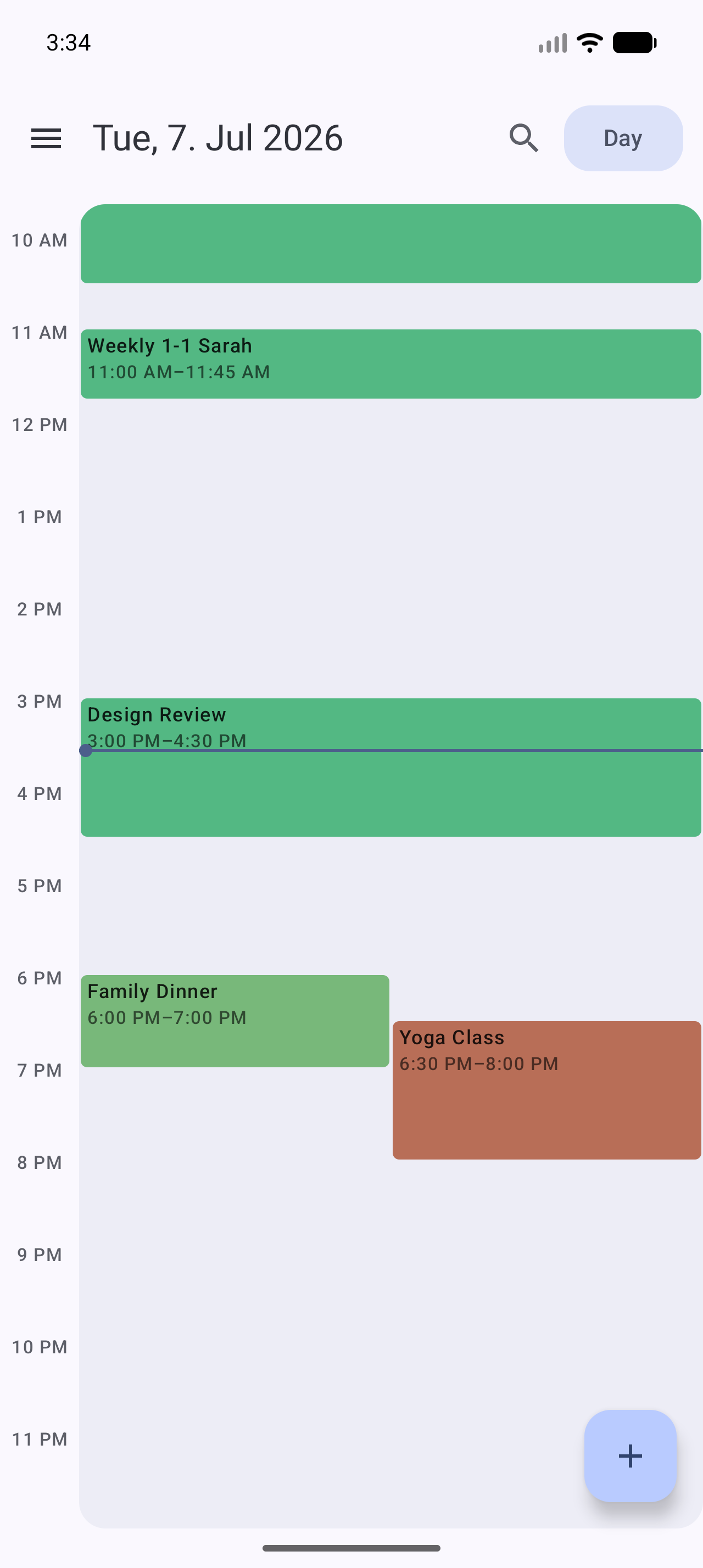Tap the battery icon in status bar

pos(634,43)
